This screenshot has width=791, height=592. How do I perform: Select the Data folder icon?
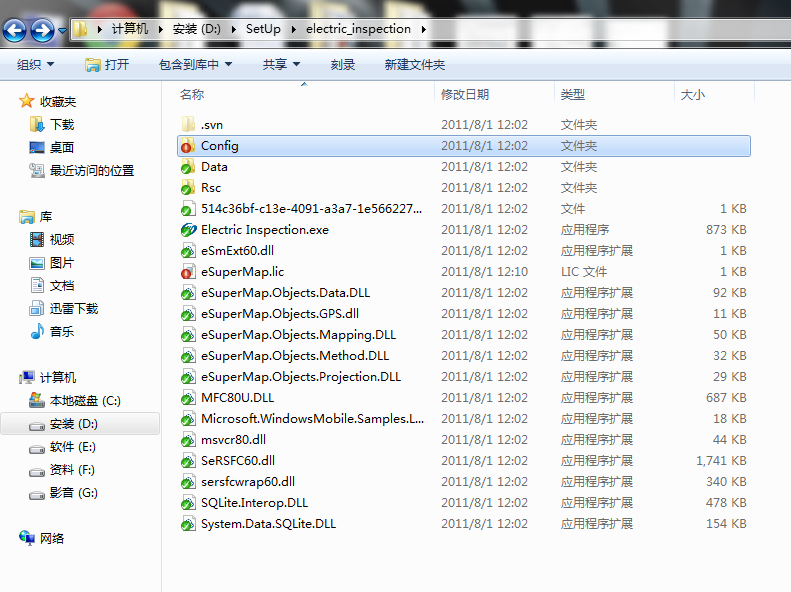(188, 166)
